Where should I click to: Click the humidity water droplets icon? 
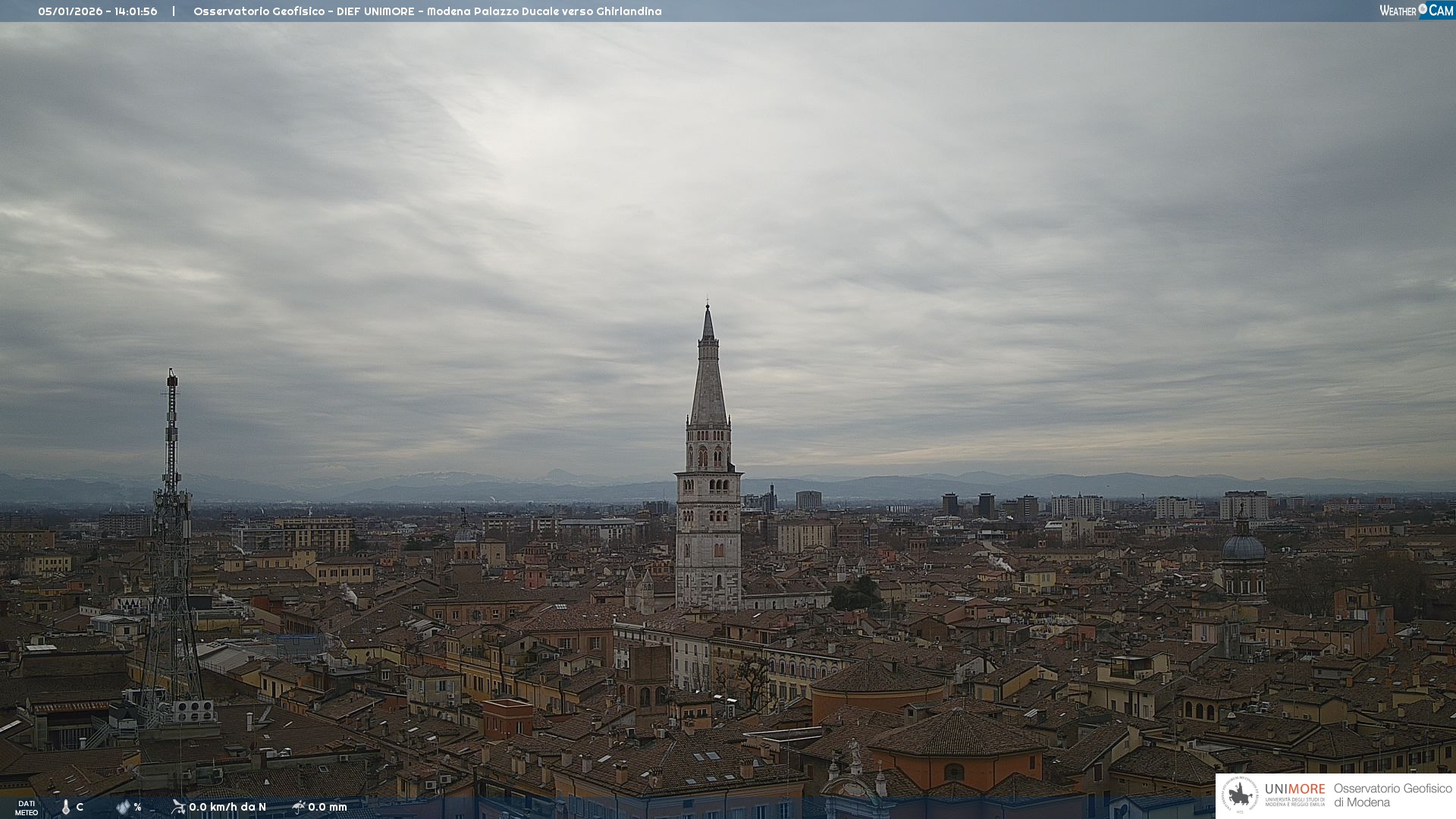[123, 808]
